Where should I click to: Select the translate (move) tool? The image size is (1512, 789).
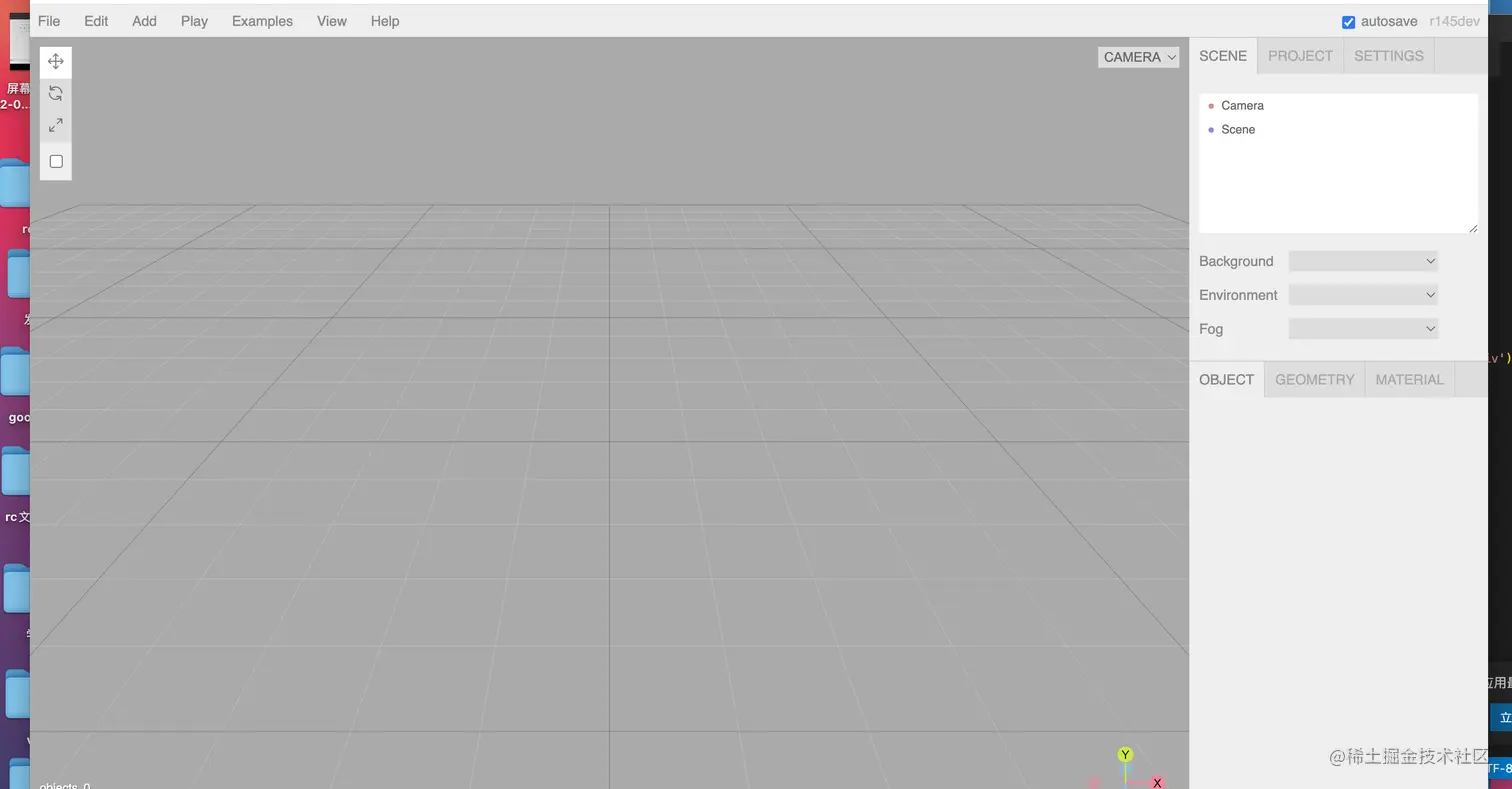pyautogui.click(x=56, y=61)
